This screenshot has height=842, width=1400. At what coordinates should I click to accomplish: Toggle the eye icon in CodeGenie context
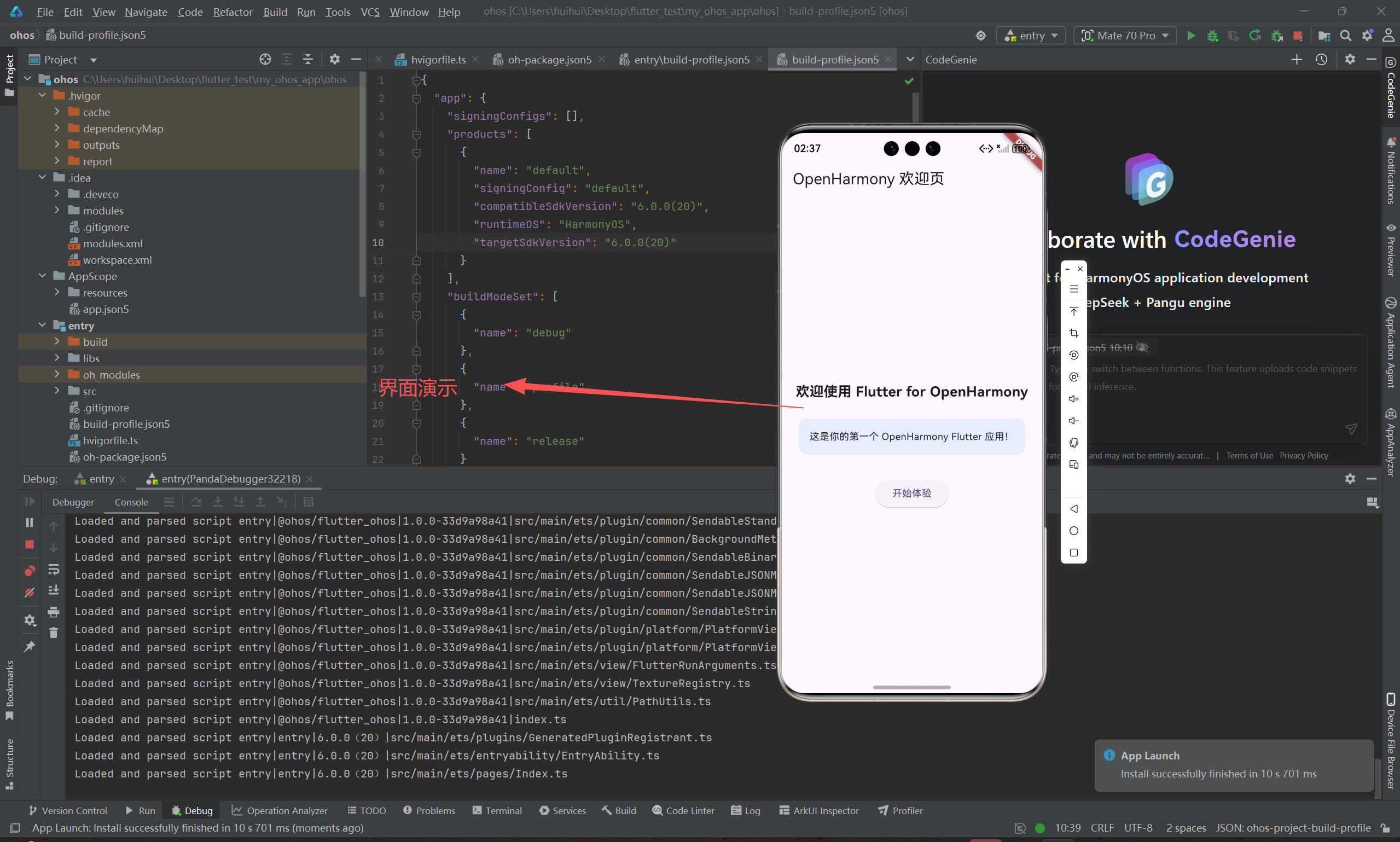tap(1142, 347)
